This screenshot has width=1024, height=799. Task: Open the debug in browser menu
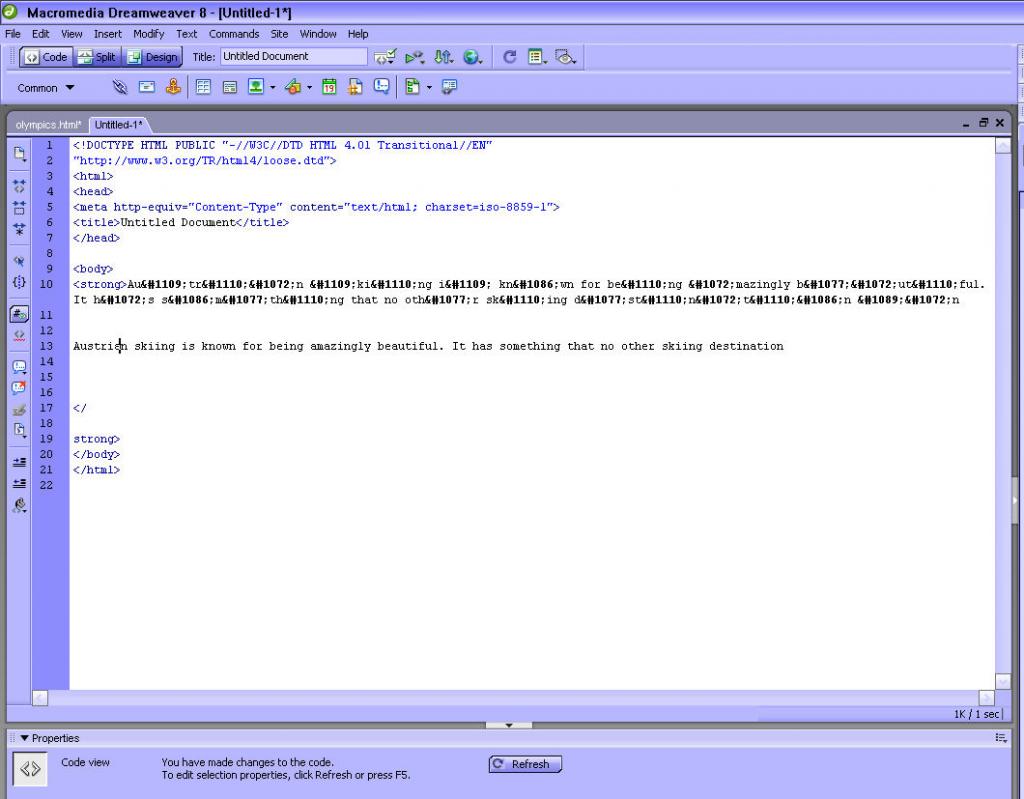(x=414, y=57)
